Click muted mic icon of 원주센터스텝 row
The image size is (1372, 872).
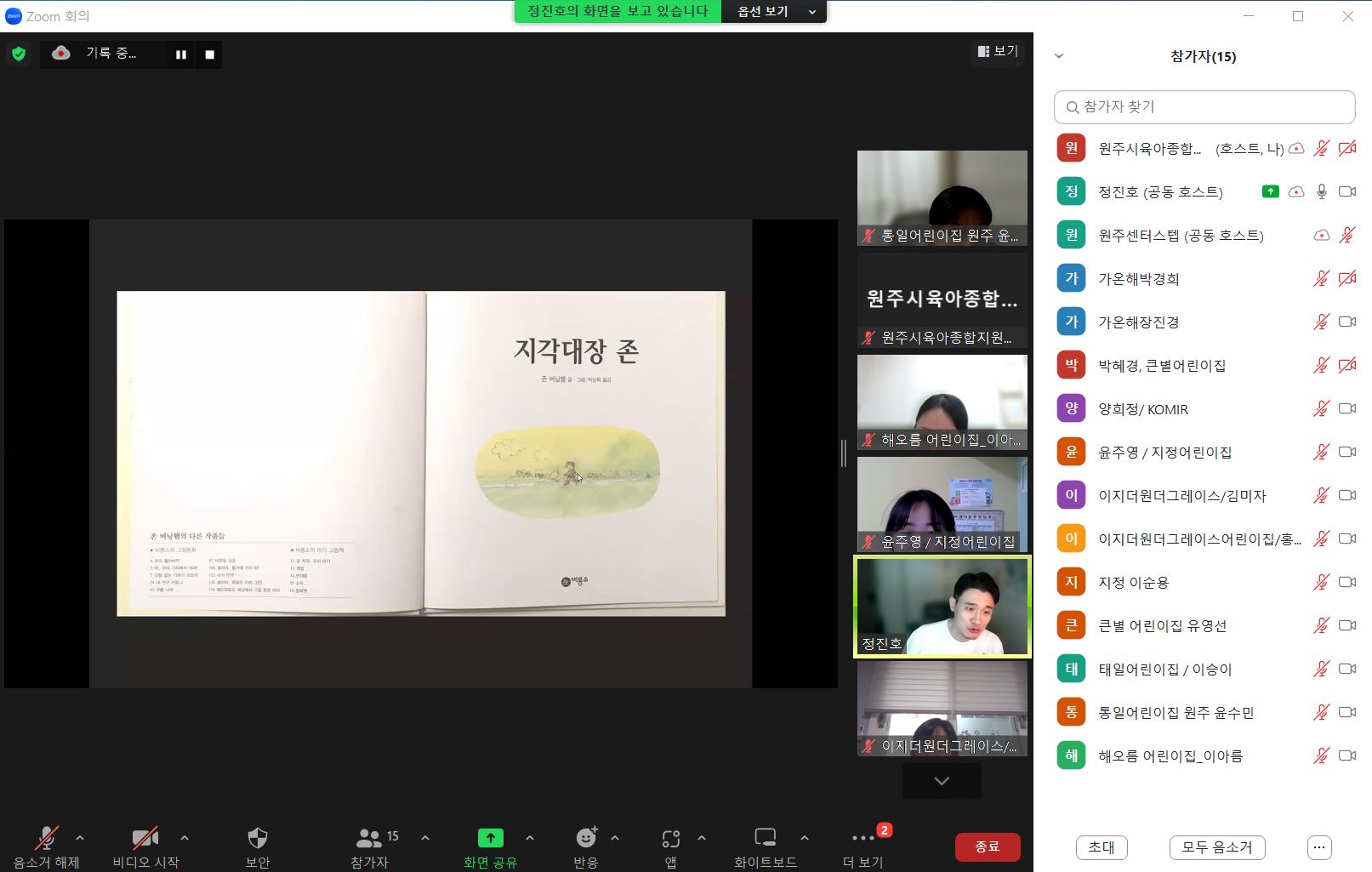click(x=1347, y=236)
